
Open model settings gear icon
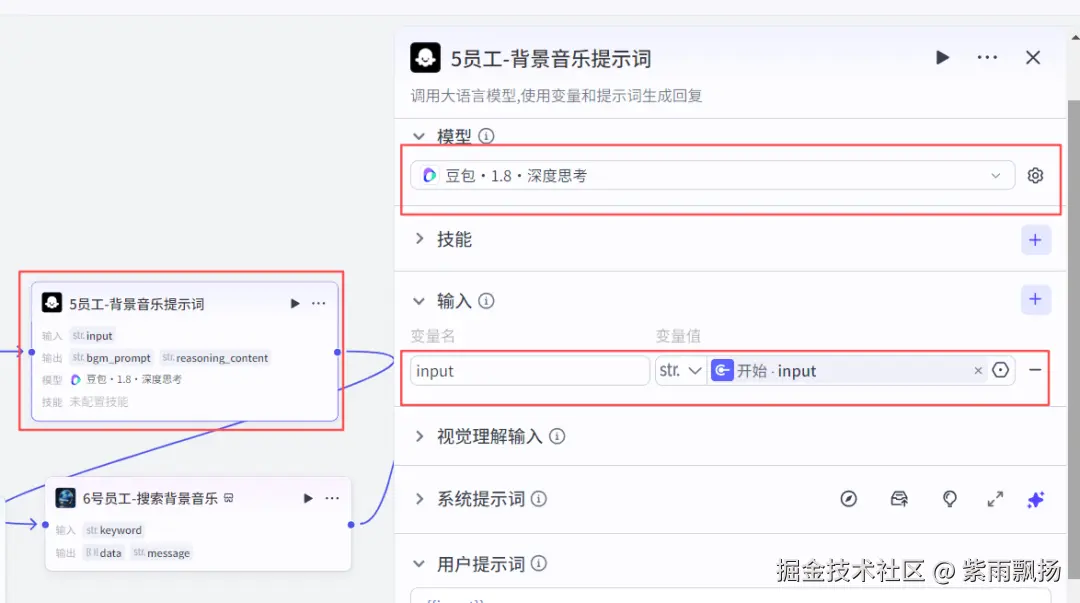1035,176
